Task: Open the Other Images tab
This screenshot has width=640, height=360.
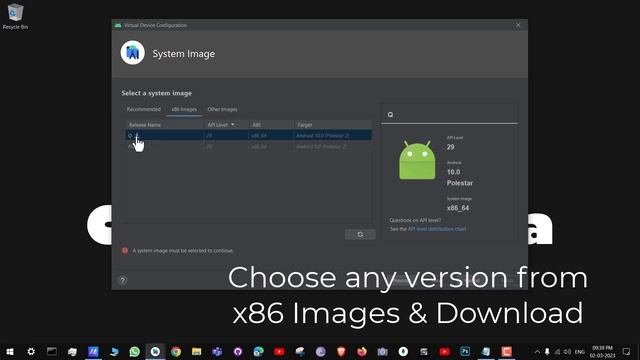Action: (222, 109)
